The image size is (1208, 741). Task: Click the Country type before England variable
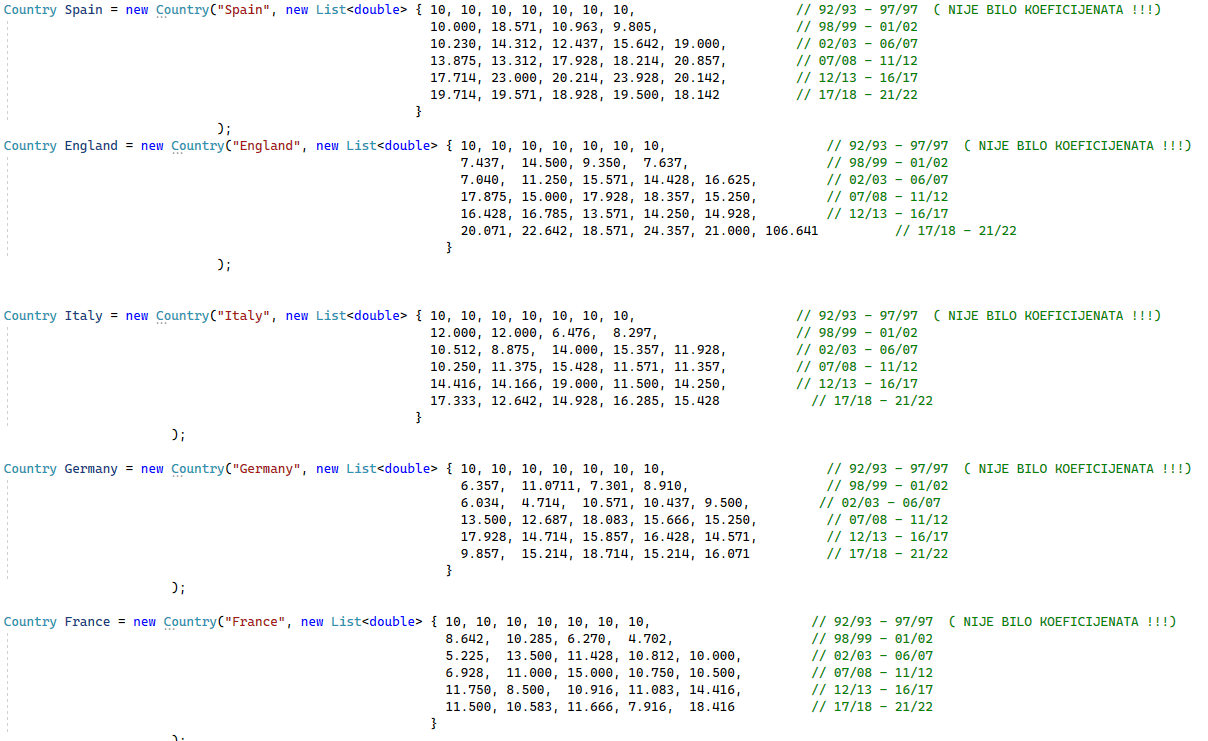point(30,146)
